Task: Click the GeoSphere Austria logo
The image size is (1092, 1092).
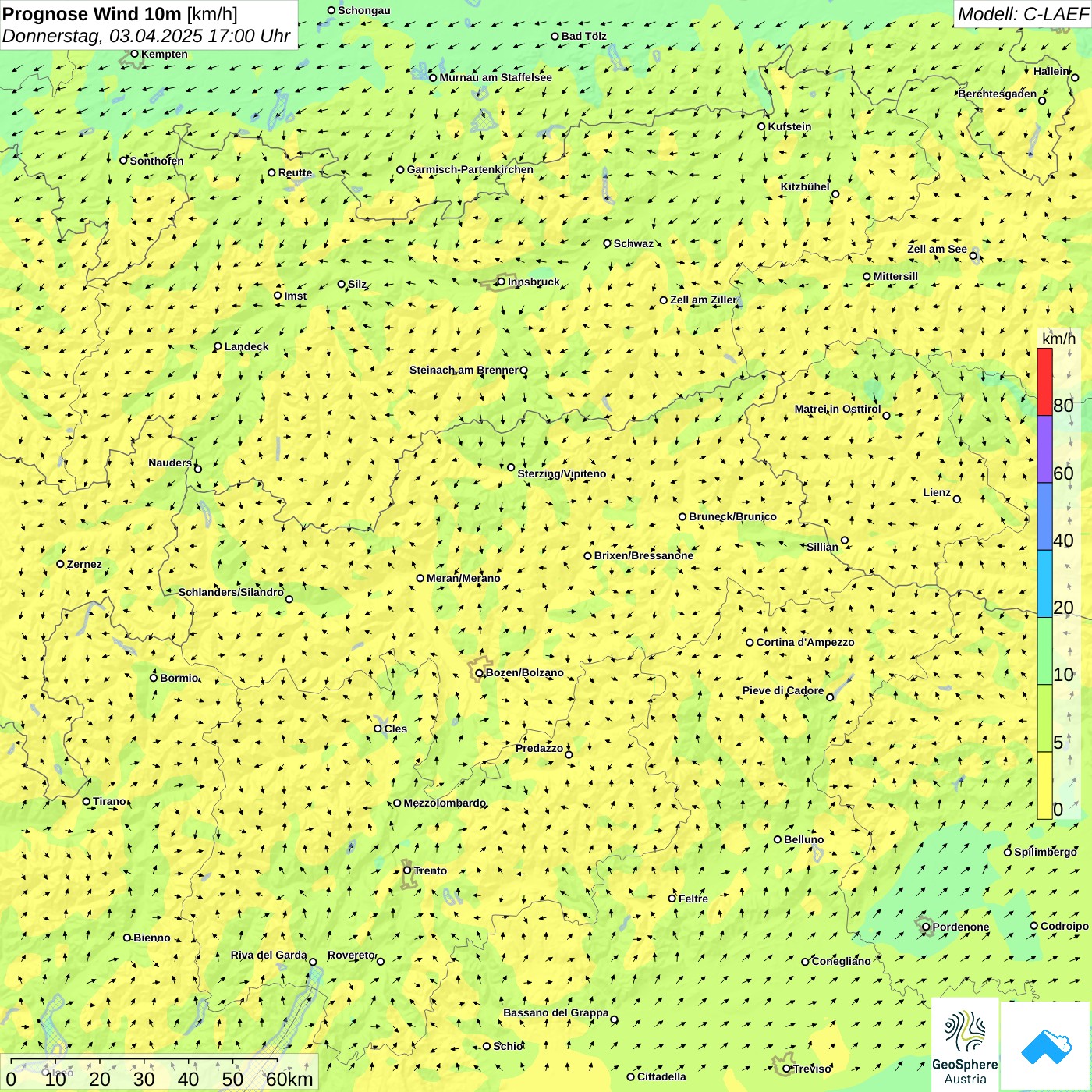Action: (965, 1045)
